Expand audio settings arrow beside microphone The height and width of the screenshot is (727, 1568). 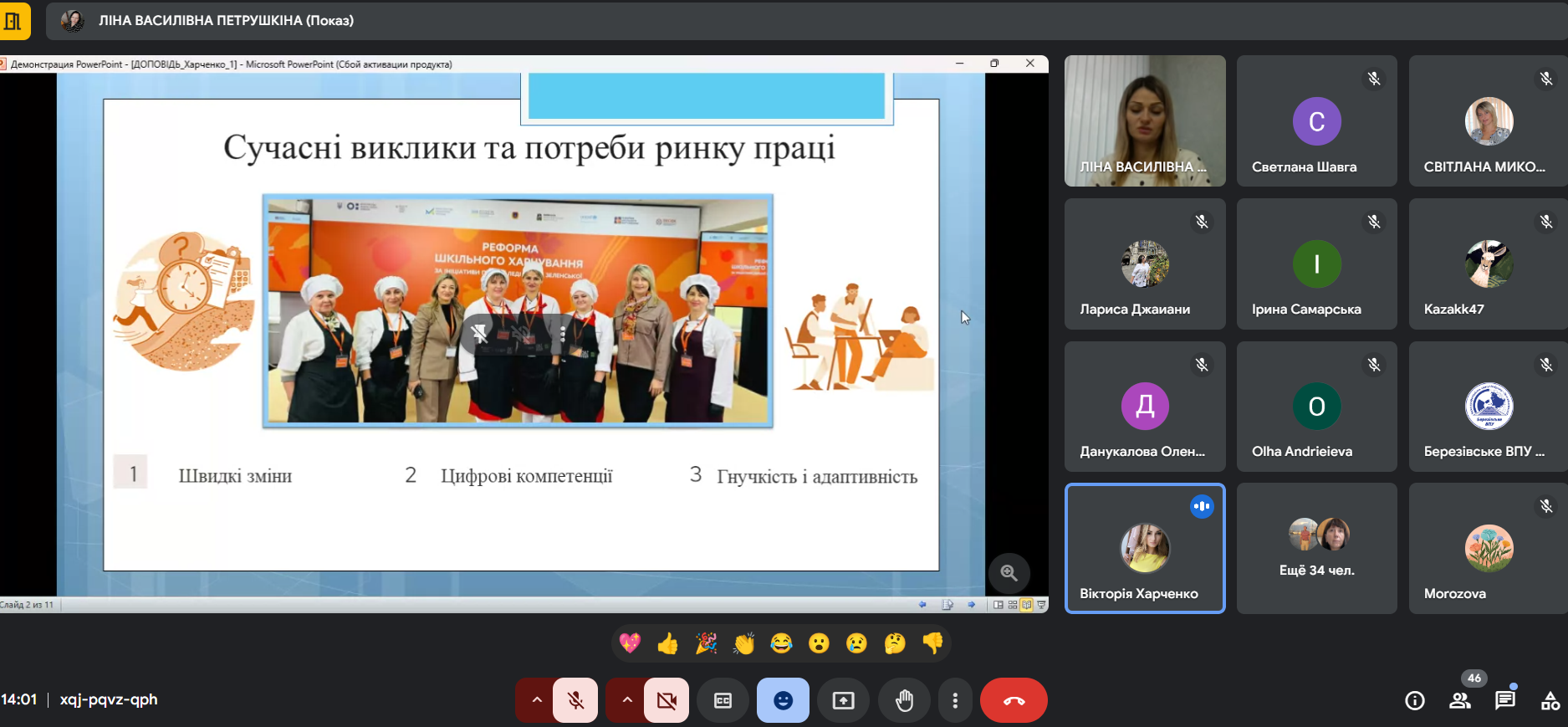pos(537,700)
